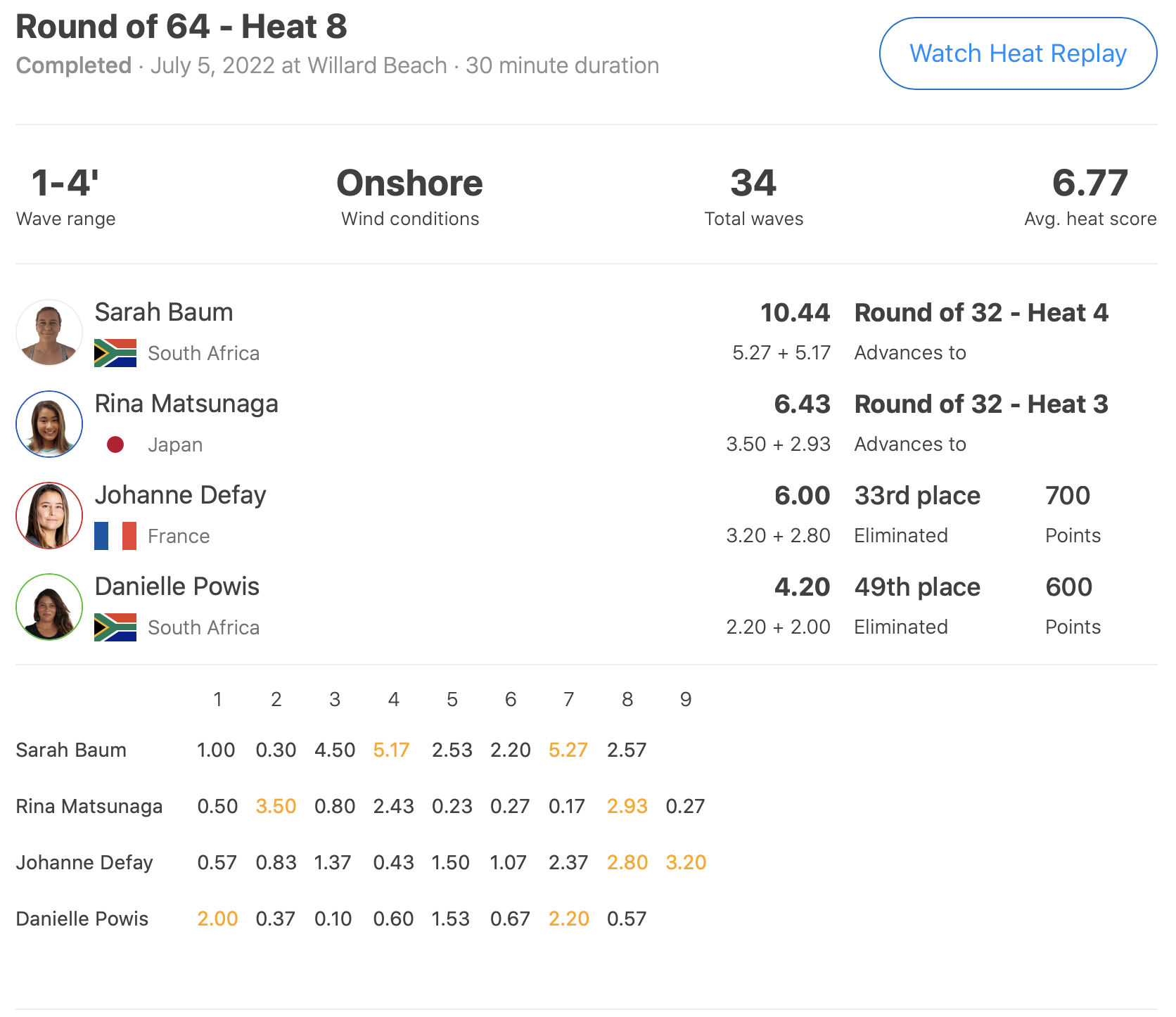Click Danielle Powis's profile photo
This screenshot has width=1176, height=1017.
click(49, 607)
